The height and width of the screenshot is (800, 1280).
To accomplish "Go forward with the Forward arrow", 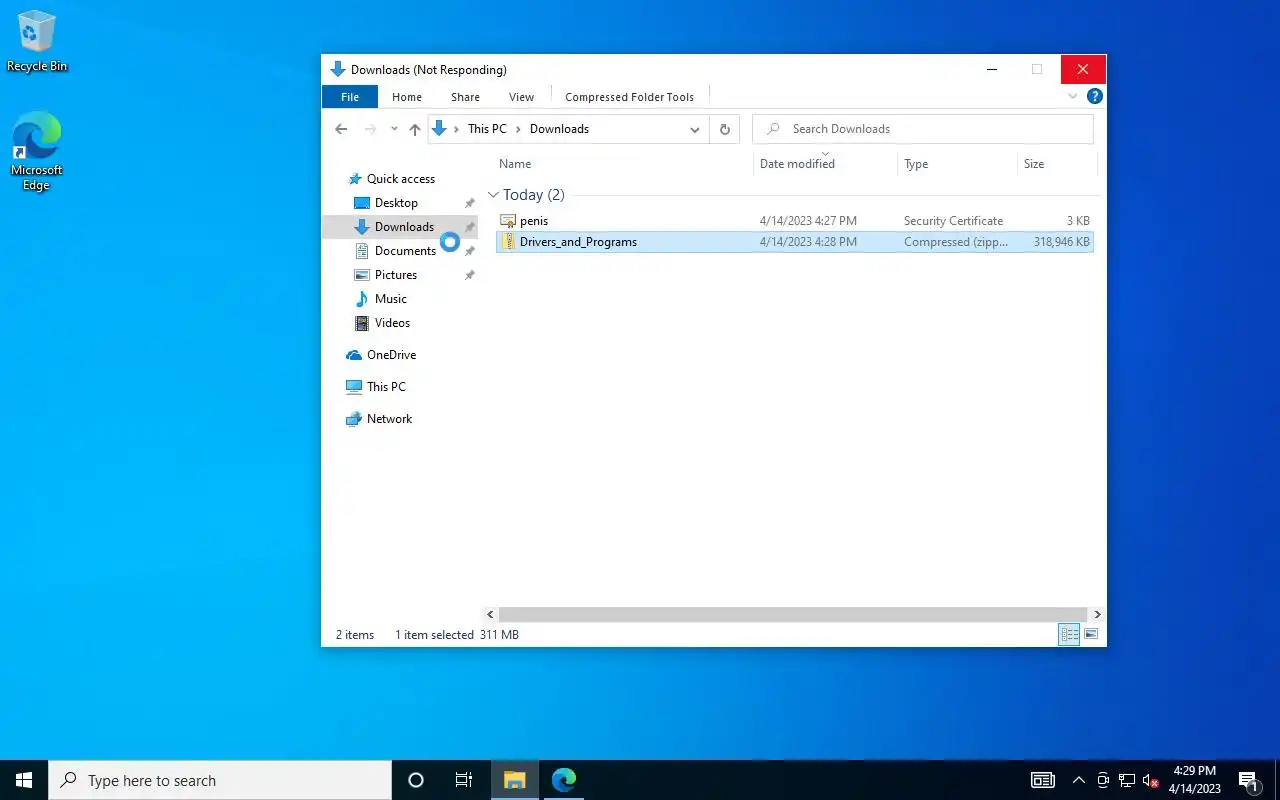I will (x=371, y=129).
